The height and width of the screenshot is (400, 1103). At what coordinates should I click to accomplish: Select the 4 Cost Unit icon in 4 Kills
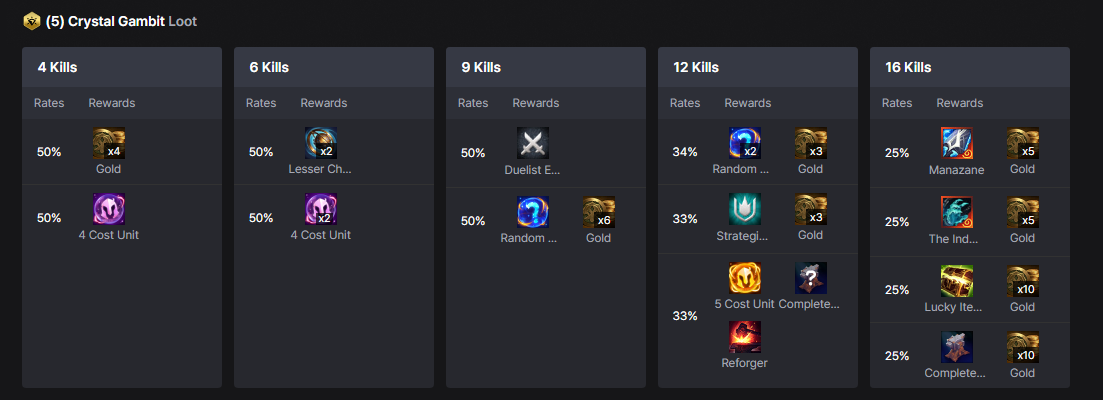(108, 209)
